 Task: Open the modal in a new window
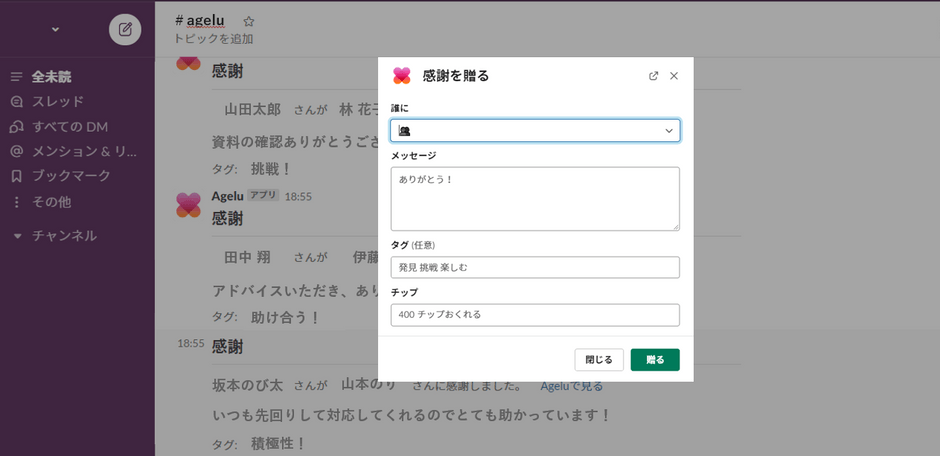coord(654,76)
